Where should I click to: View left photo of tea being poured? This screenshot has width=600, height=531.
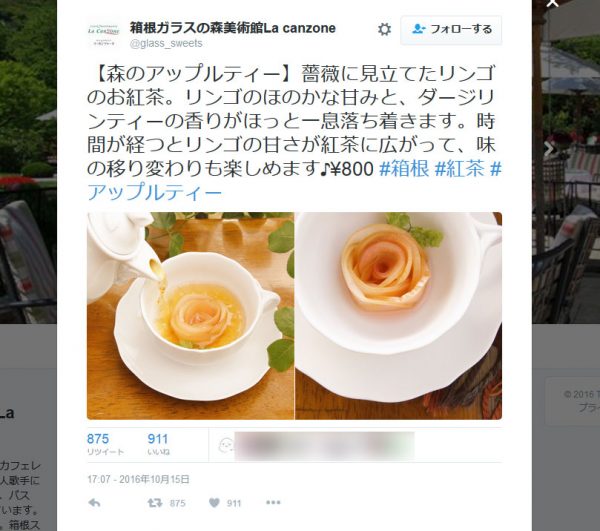tap(191, 316)
